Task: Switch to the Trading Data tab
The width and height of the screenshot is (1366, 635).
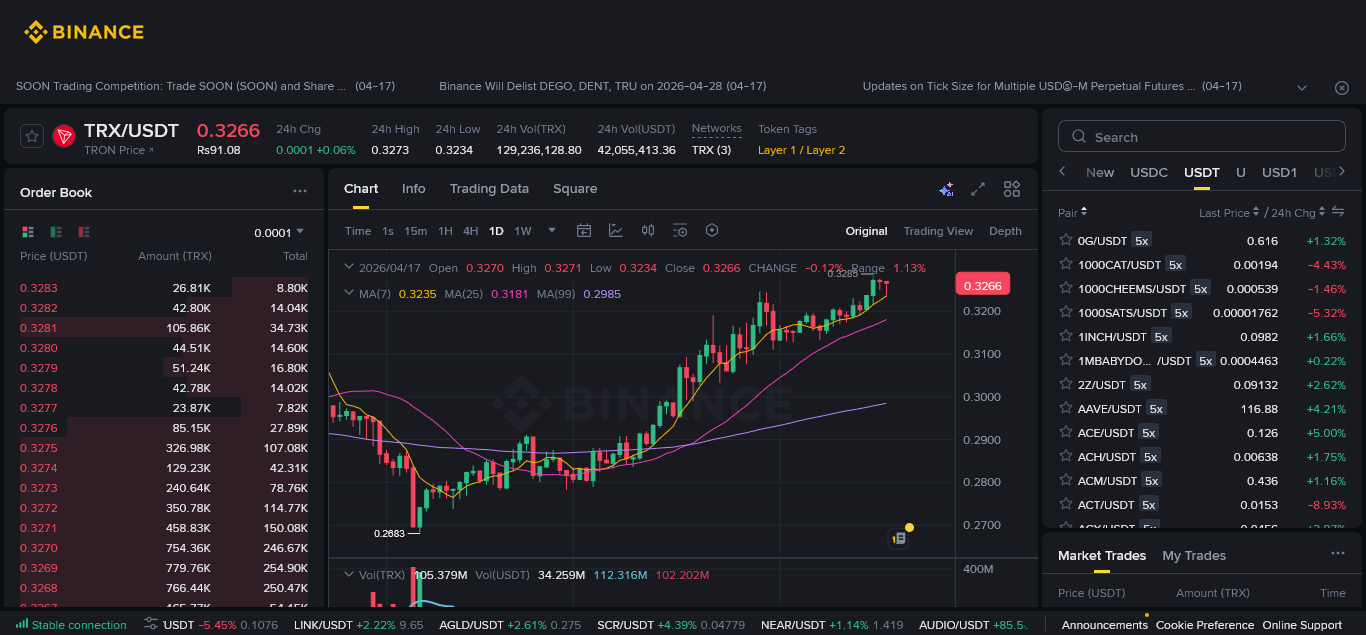Action: tap(489, 188)
